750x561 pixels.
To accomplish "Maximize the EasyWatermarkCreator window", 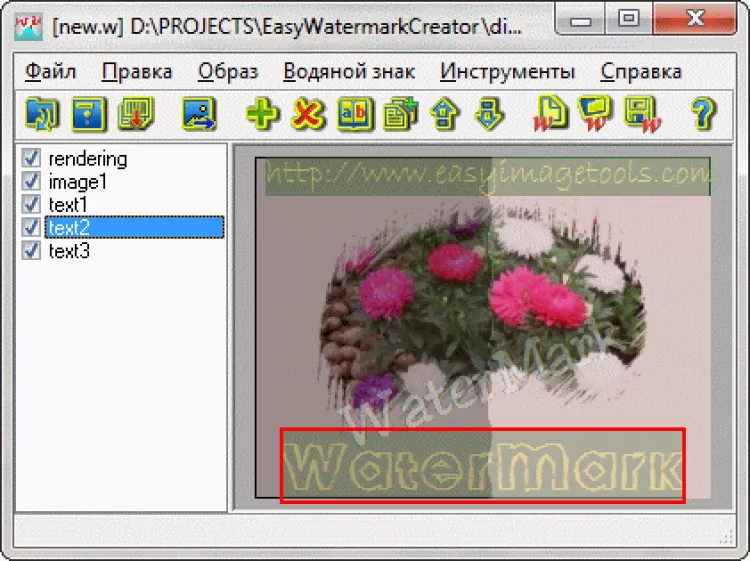I will click(x=629, y=19).
